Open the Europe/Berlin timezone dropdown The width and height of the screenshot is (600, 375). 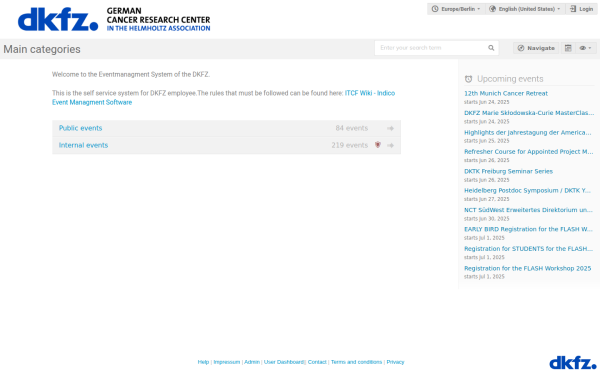point(456,9)
